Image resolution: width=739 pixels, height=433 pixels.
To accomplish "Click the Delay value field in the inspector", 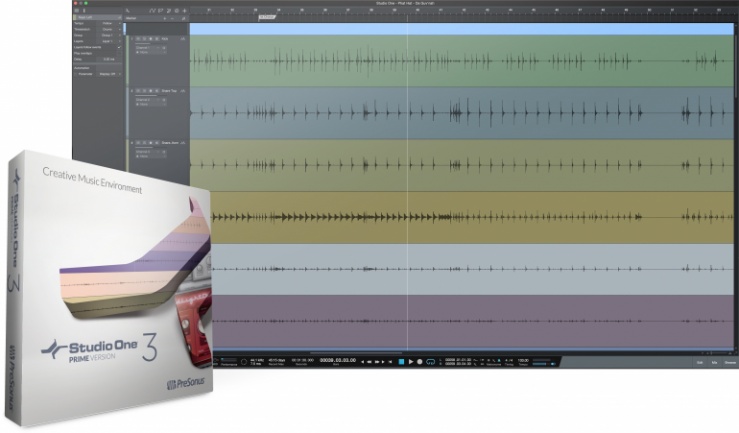I will tap(108, 59).
